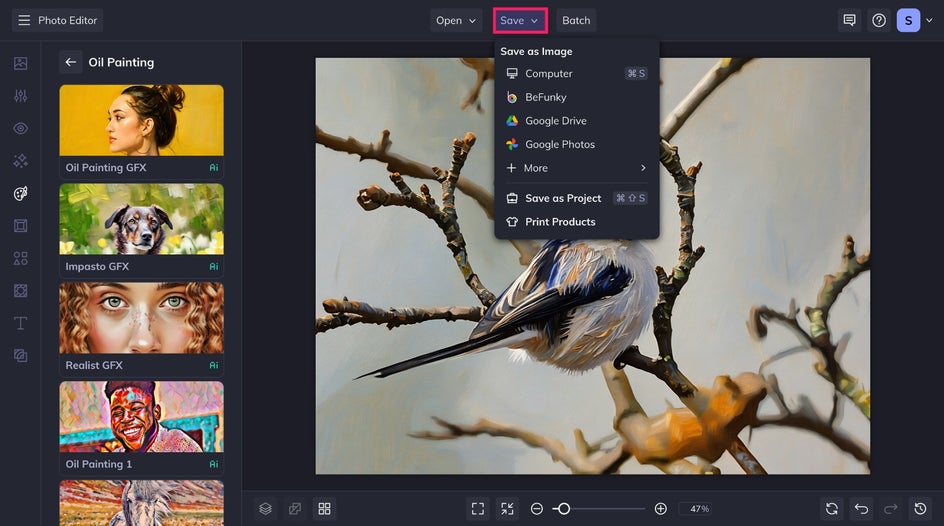
Task: Click the user avatar S
Action: pyautogui.click(x=908, y=20)
